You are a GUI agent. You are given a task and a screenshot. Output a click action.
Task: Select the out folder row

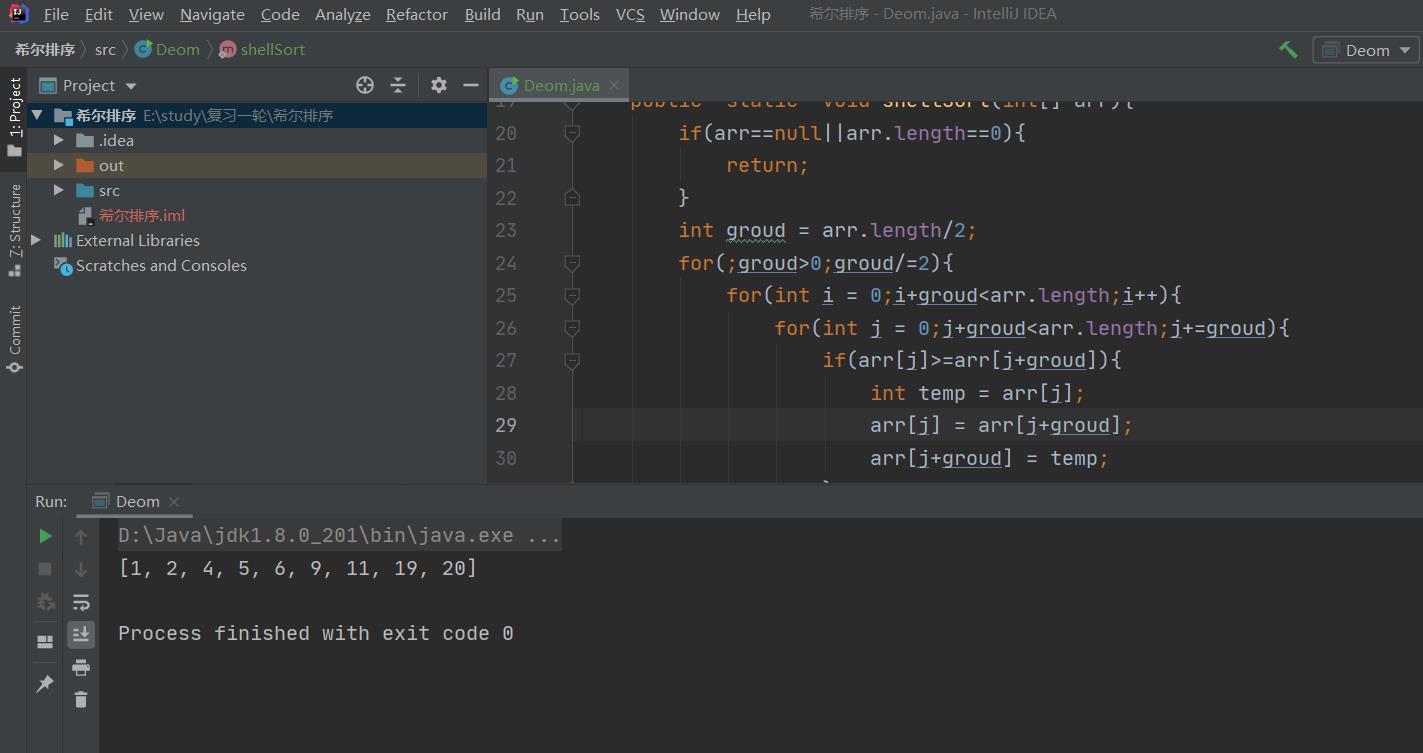[x=257, y=165]
